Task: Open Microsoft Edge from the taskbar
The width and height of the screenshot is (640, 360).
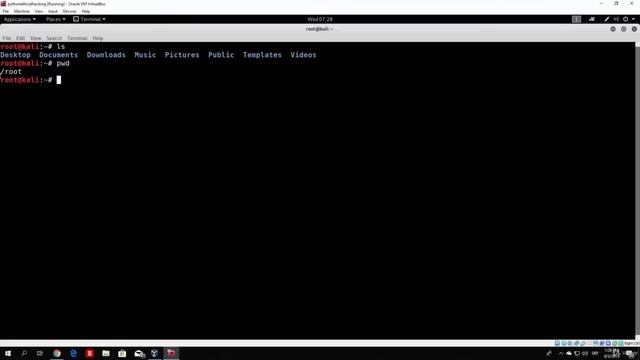Action: click(73, 353)
